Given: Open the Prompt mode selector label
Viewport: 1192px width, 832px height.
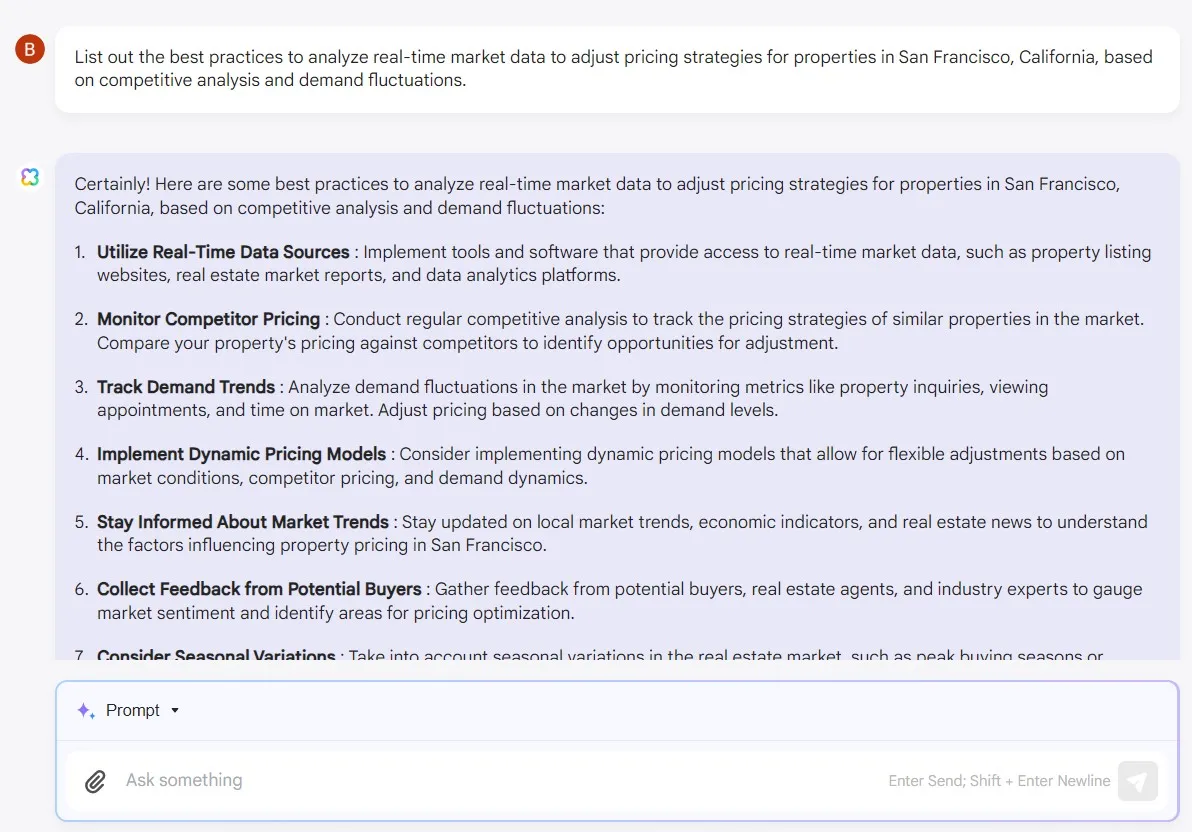Looking at the screenshot, I should (x=133, y=710).
